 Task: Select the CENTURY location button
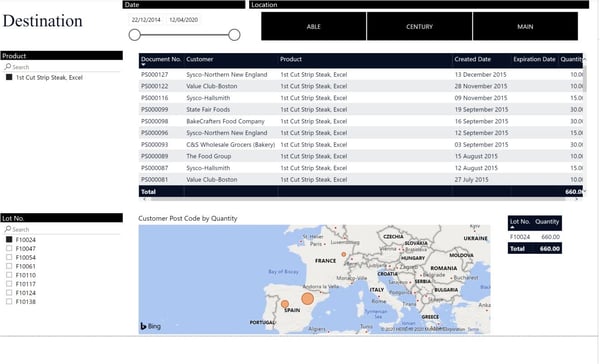[x=419, y=26]
